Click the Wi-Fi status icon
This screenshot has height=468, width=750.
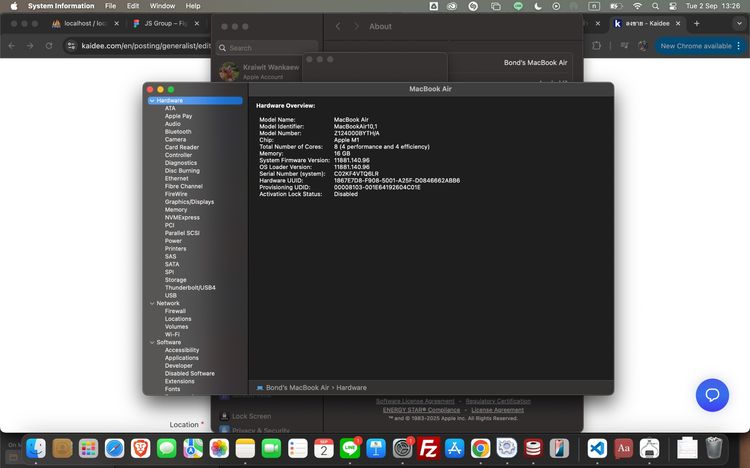637,6
